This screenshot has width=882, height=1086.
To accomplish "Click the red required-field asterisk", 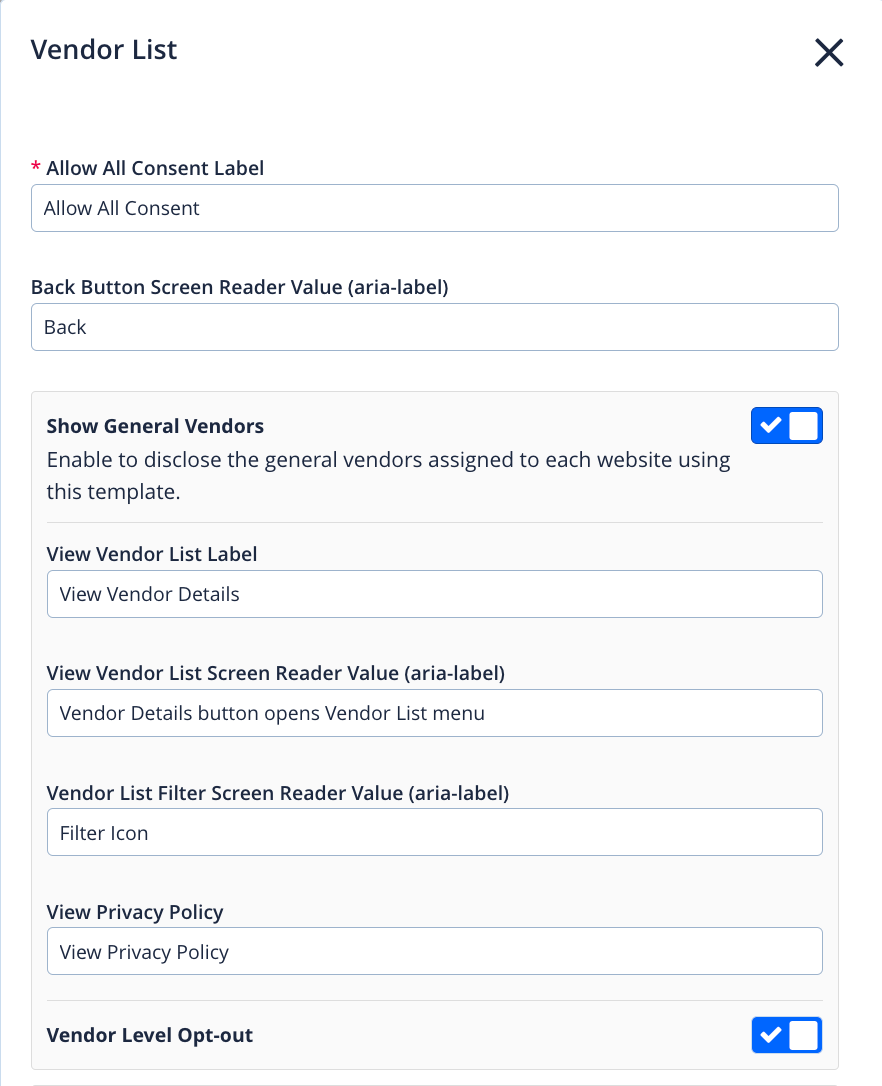I will pyautogui.click(x=36, y=168).
